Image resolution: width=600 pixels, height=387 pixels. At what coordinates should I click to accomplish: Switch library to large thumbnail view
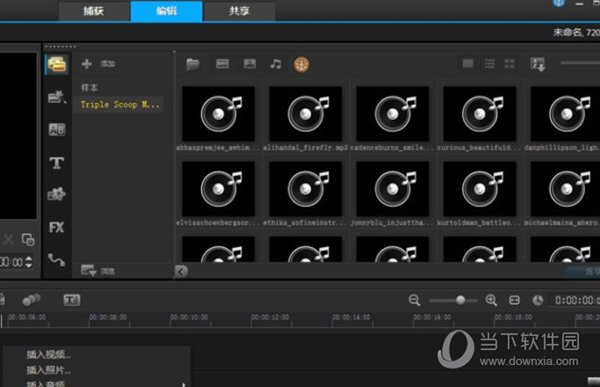point(468,64)
